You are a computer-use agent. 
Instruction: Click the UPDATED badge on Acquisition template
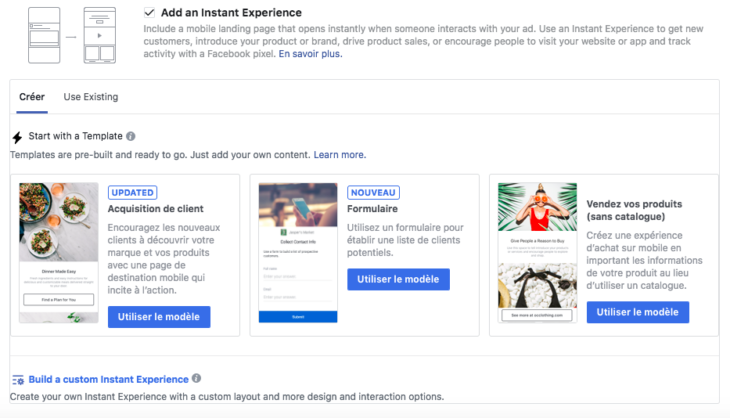(x=132, y=192)
